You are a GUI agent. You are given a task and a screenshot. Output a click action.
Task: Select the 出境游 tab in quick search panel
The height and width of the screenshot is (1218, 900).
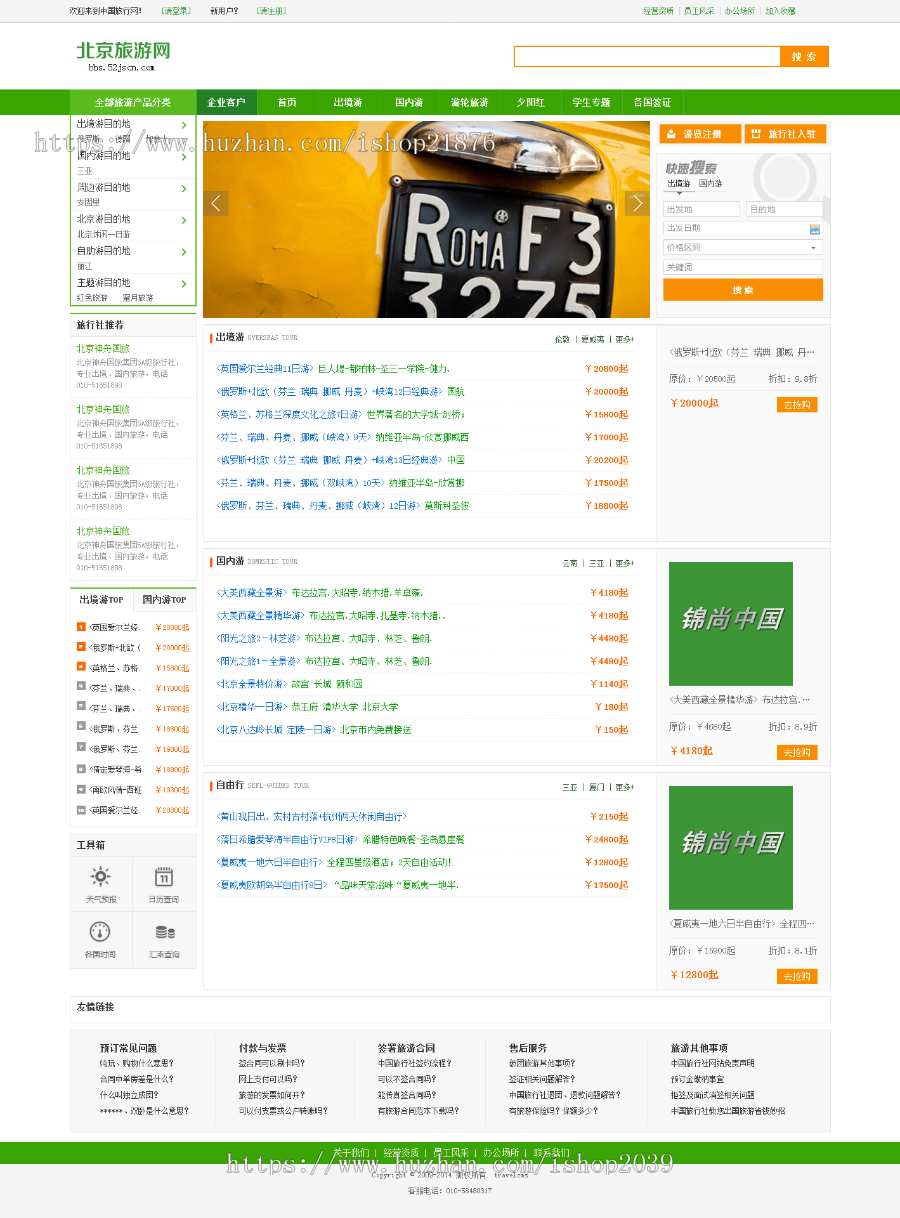[x=680, y=182]
